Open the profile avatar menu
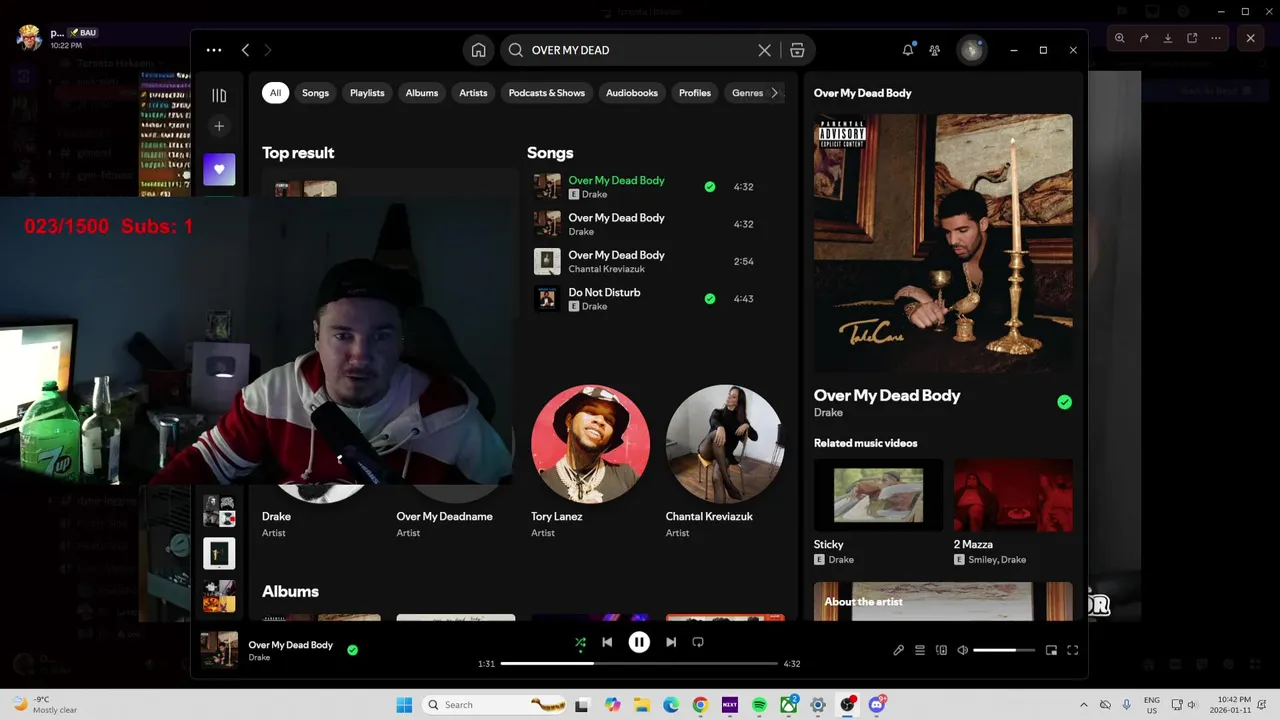The width and height of the screenshot is (1280, 720). pyautogui.click(x=971, y=50)
